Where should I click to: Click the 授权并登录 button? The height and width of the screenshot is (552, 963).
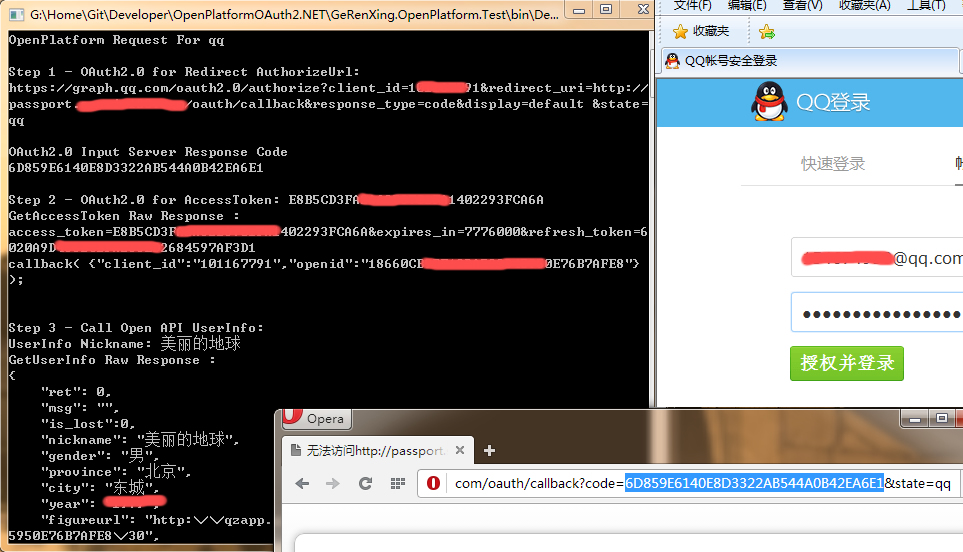point(846,363)
